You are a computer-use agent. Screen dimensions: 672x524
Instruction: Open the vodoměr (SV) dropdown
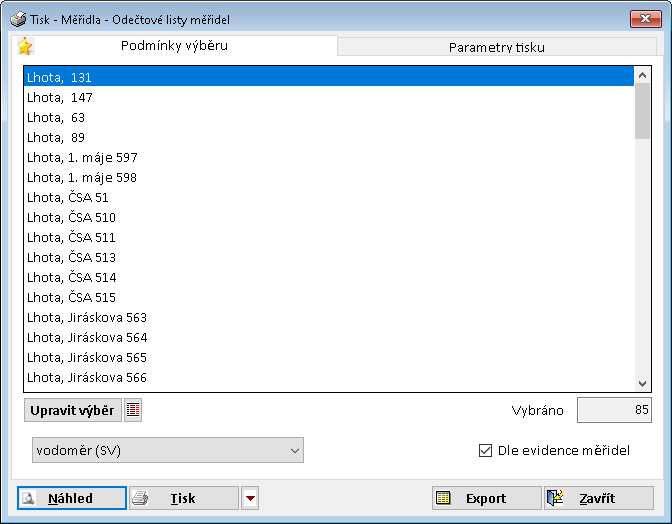tap(167, 451)
